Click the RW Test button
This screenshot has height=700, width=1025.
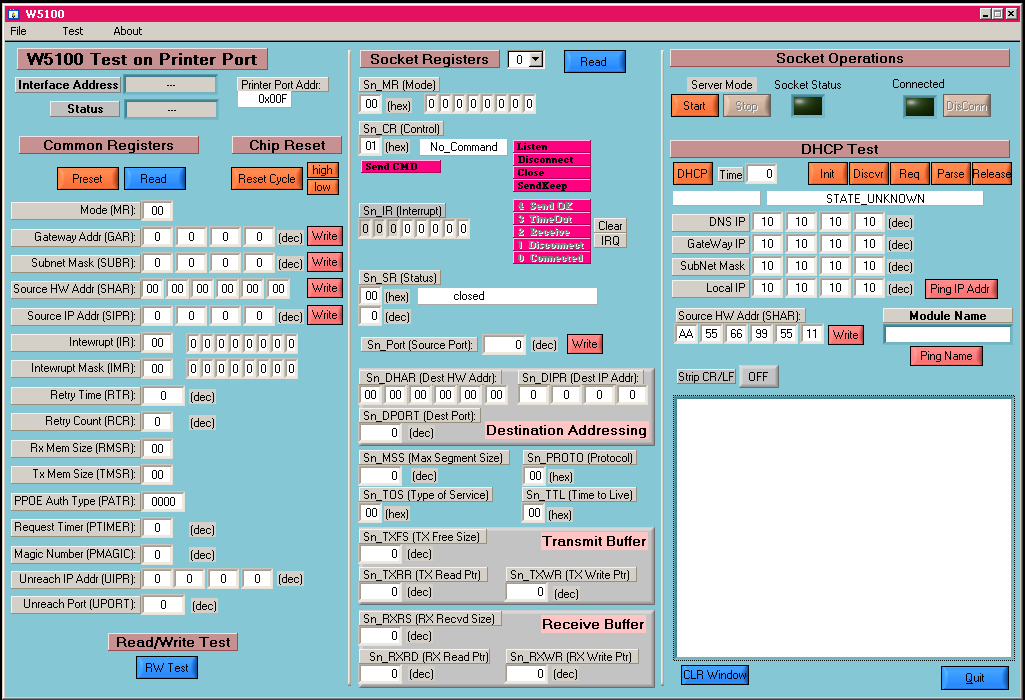tap(167, 667)
